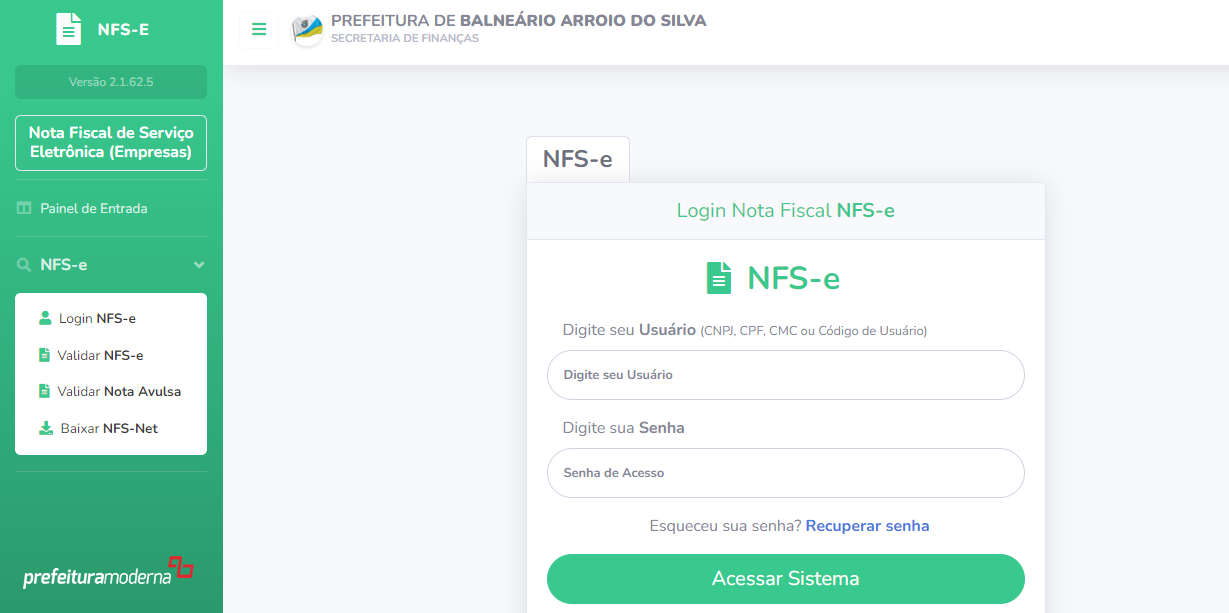This screenshot has width=1229, height=613.
Task: Focus the Digite seu Usuário field
Action: coord(786,375)
